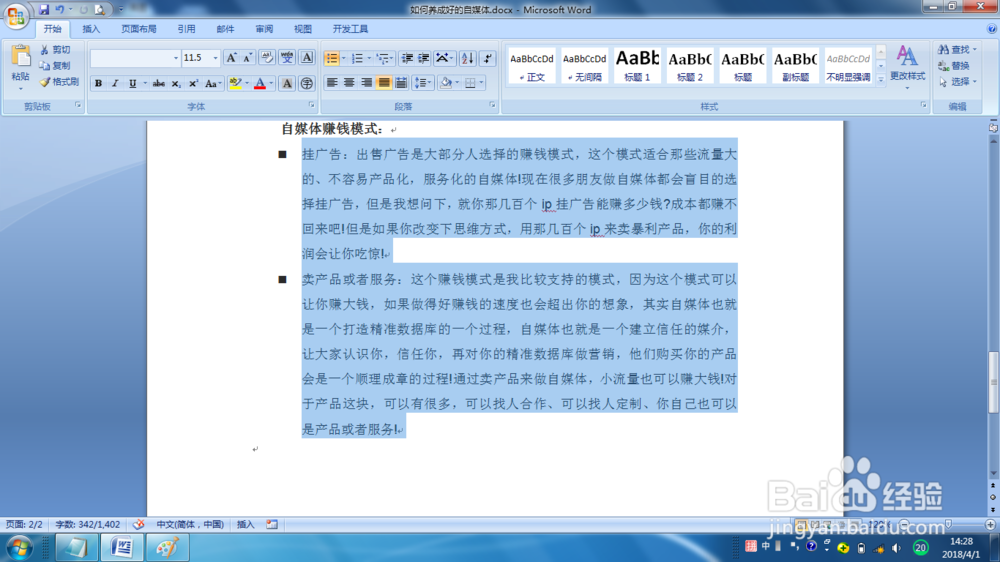Open the font size dropdown arrow
Image resolution: width=1000 pixels, height=562 pixels.
tap(216, 58)
